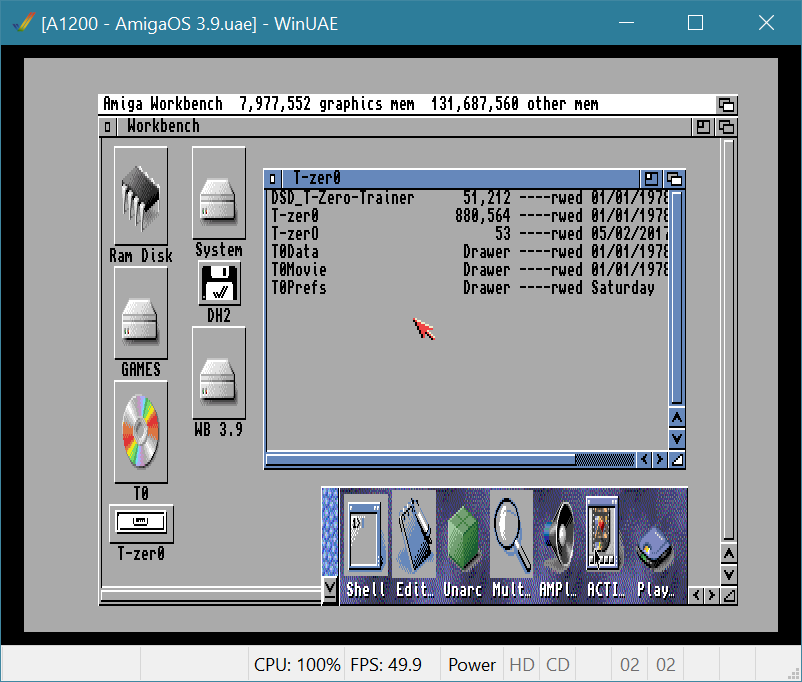Click the DH2 floppy disk icon

219,283
